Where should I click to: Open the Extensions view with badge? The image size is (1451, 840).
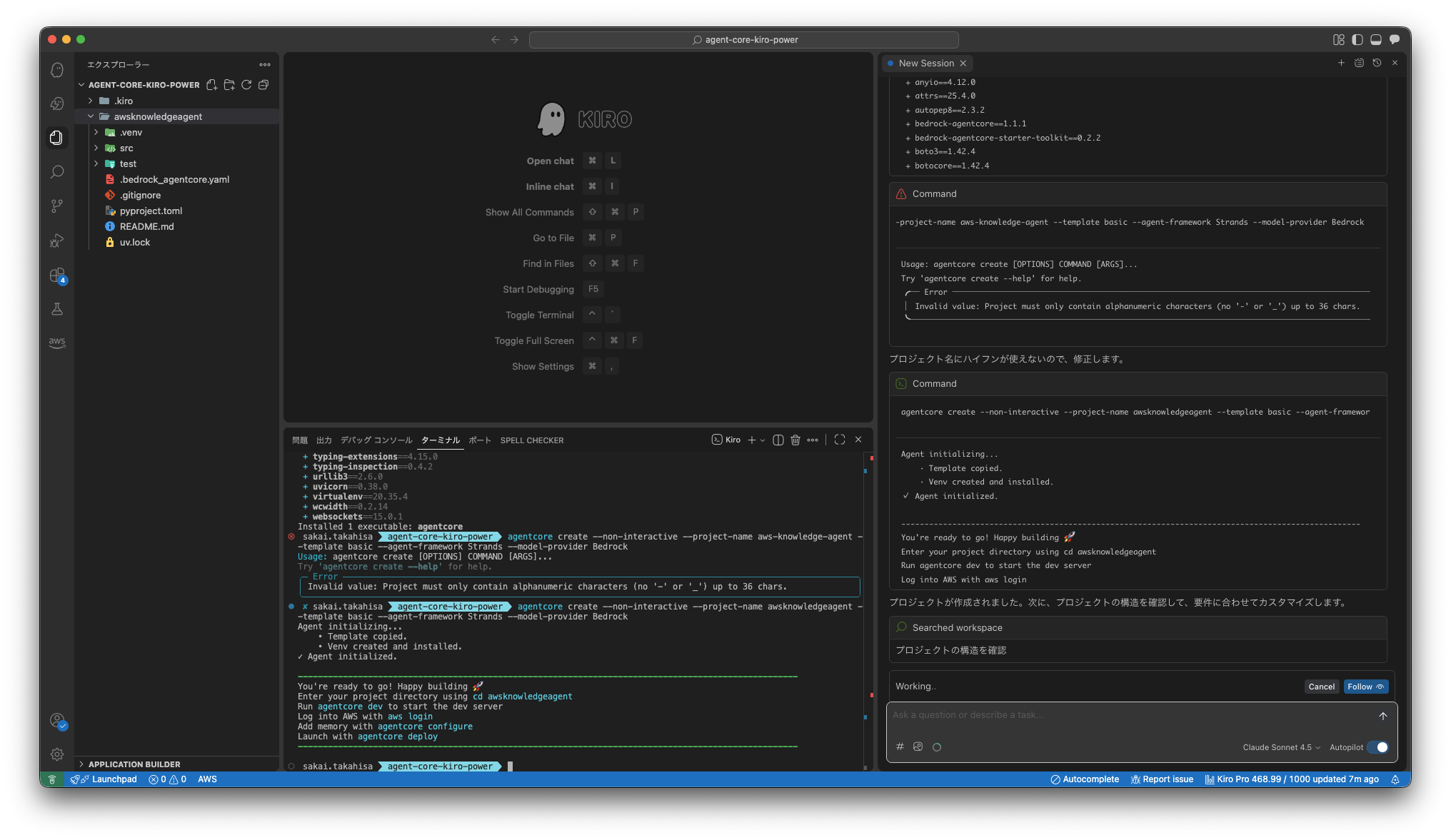click(x=57, y=275)
